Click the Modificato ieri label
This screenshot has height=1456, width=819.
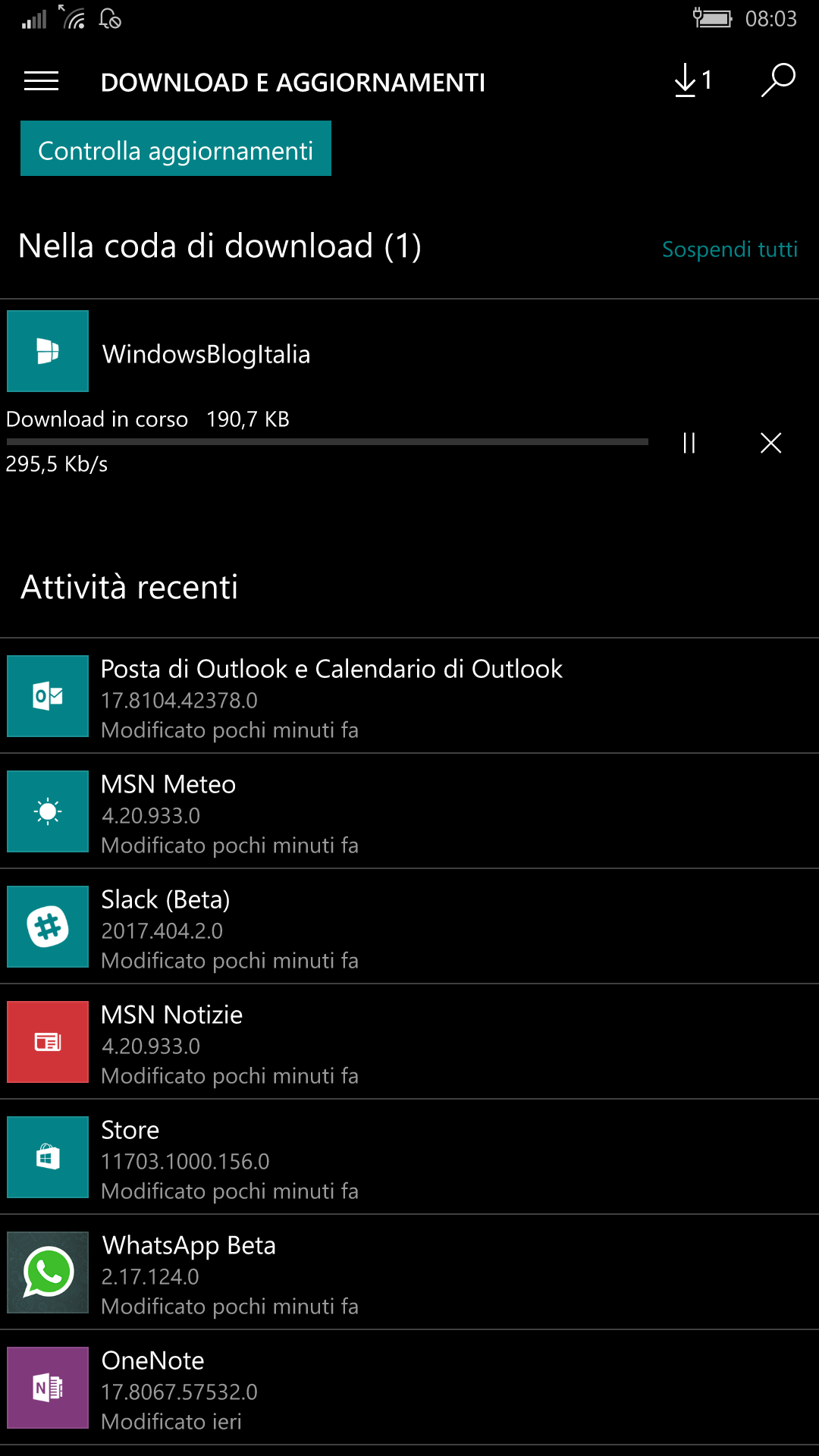pyautogui.click(x=171, y=1422)
